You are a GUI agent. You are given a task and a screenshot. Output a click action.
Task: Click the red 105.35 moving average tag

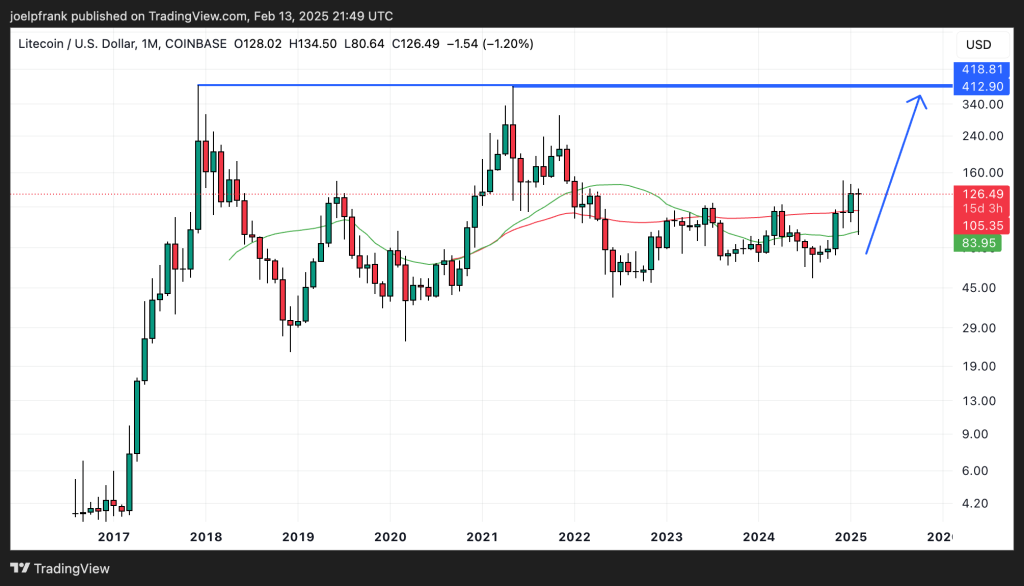(981, 226)
